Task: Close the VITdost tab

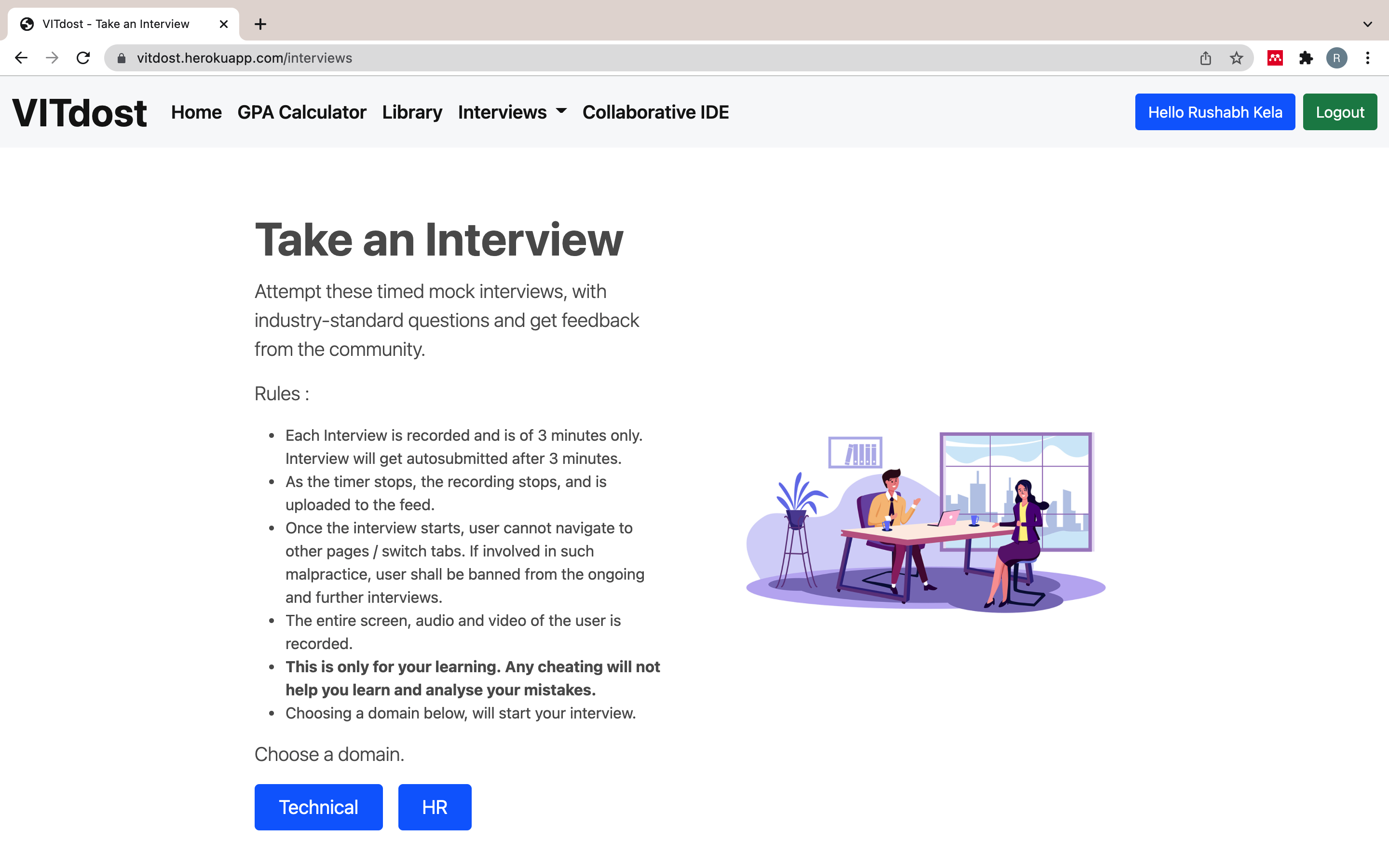Action: click(x=224, y=24)
